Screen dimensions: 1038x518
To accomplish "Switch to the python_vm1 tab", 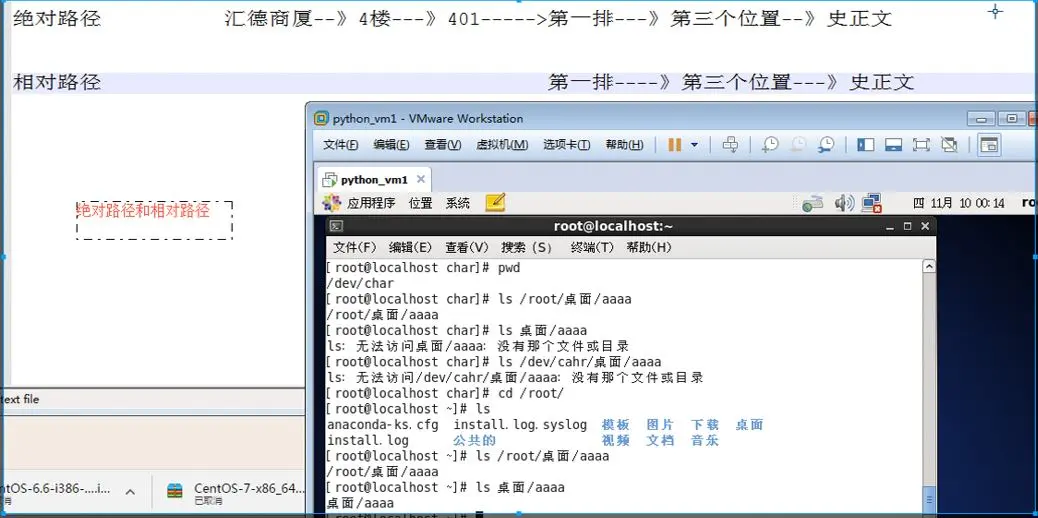I will tap(374, 180).
